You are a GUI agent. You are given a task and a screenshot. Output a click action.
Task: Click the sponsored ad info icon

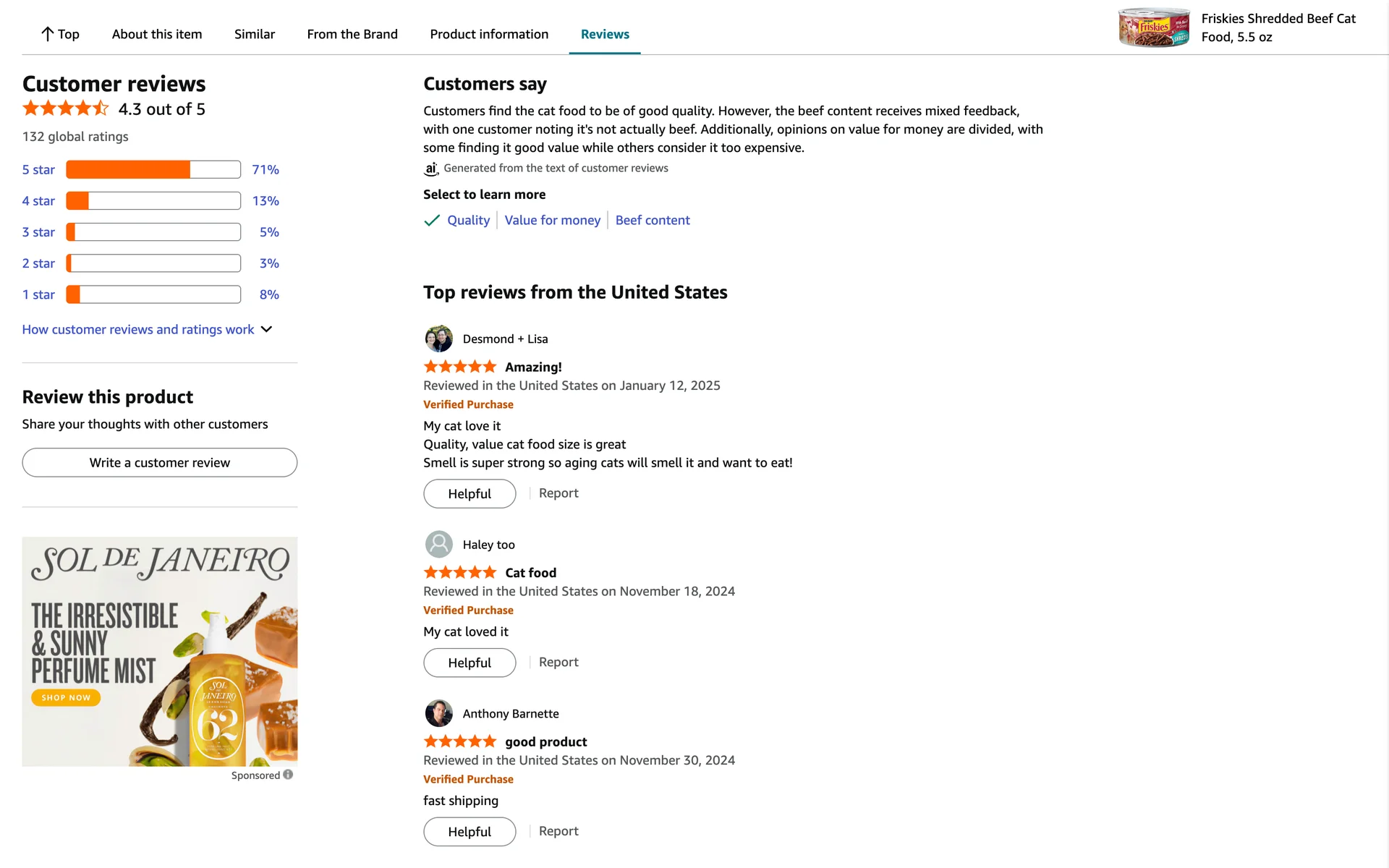[288, 775]
